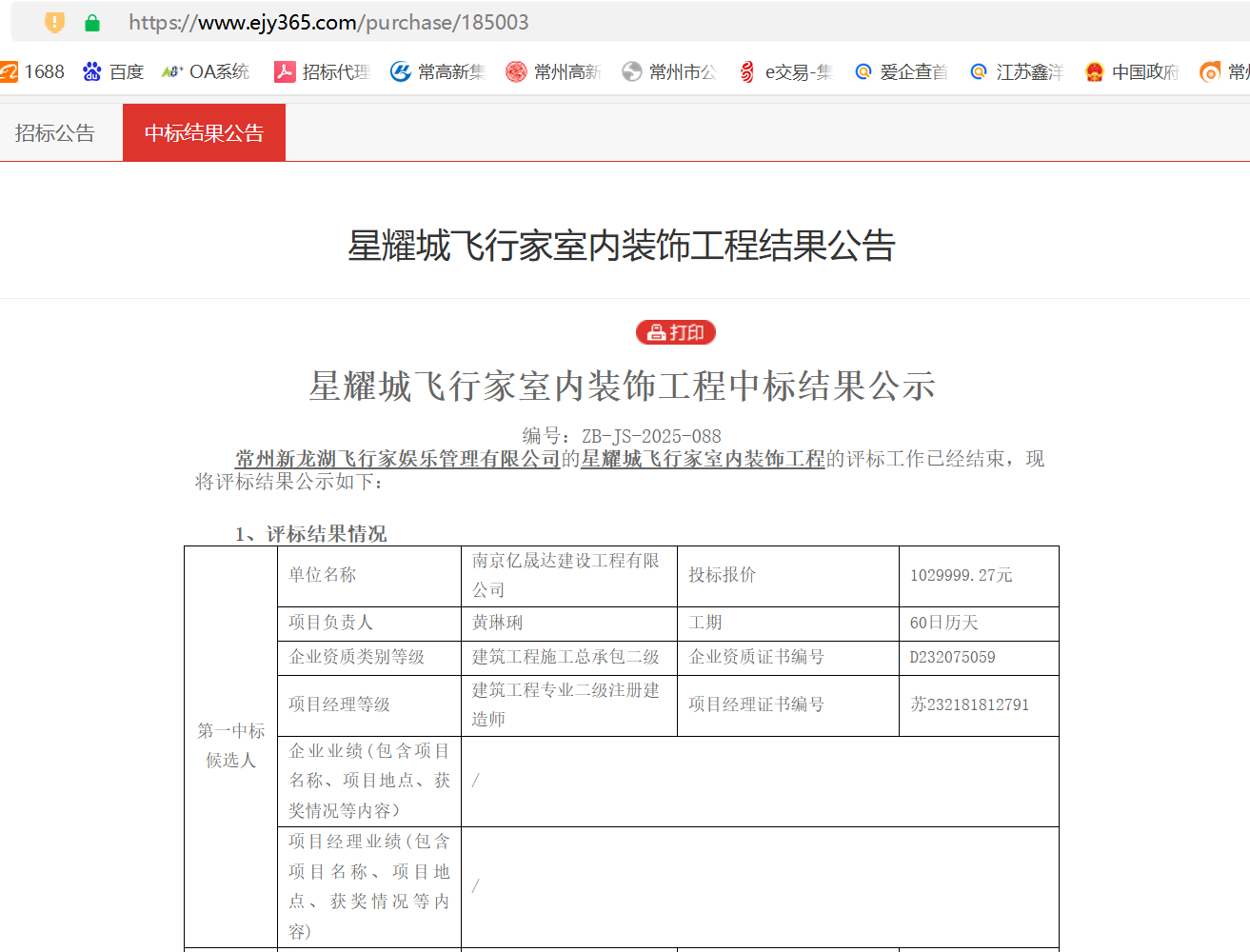1250x952 pixels.
Task: Open the e交易 bookmark
Action: pos(785,71)
